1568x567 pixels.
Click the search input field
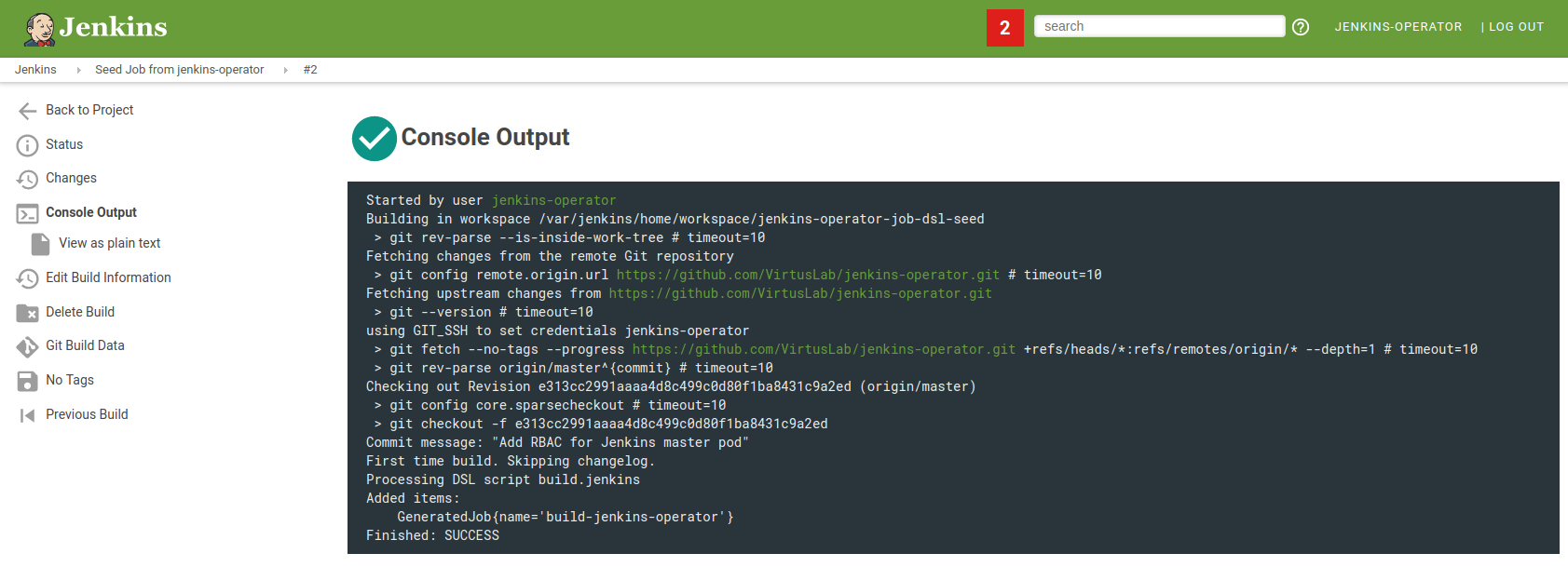click(1158, 26)
